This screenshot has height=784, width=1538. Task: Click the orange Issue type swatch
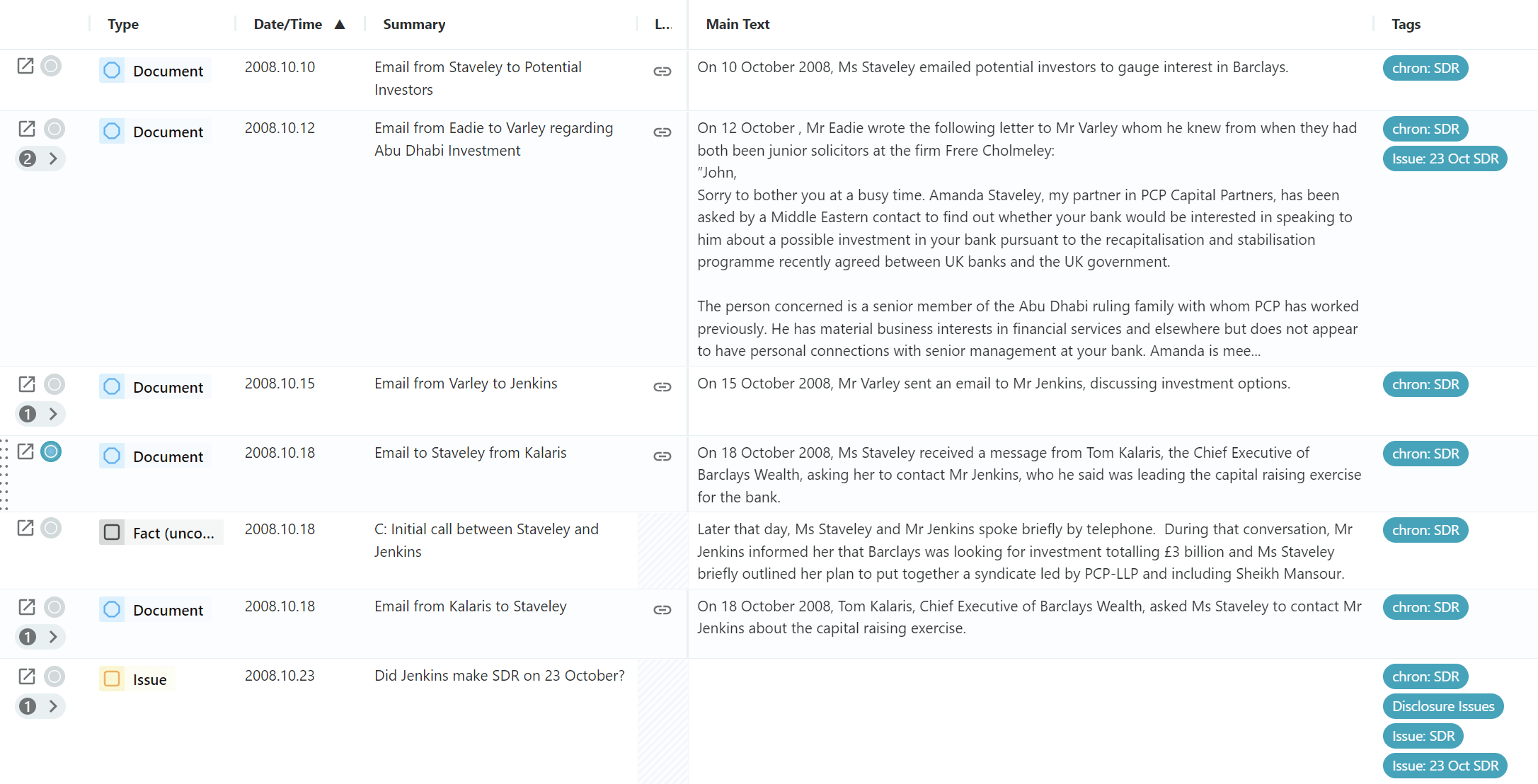tap(112, 679)
